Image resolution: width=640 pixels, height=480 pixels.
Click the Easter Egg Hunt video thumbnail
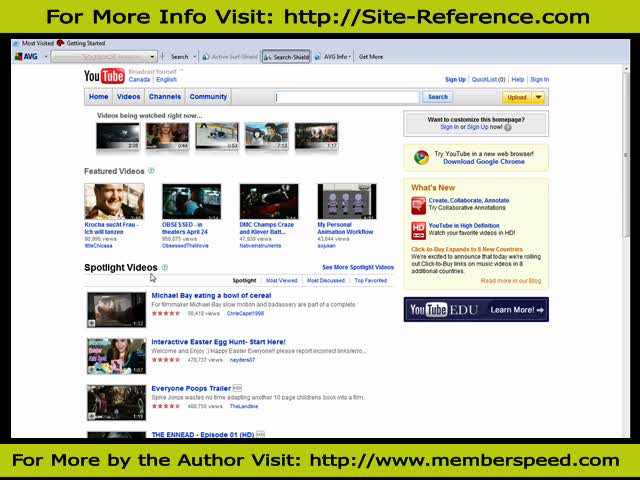(x=116, y=356)
